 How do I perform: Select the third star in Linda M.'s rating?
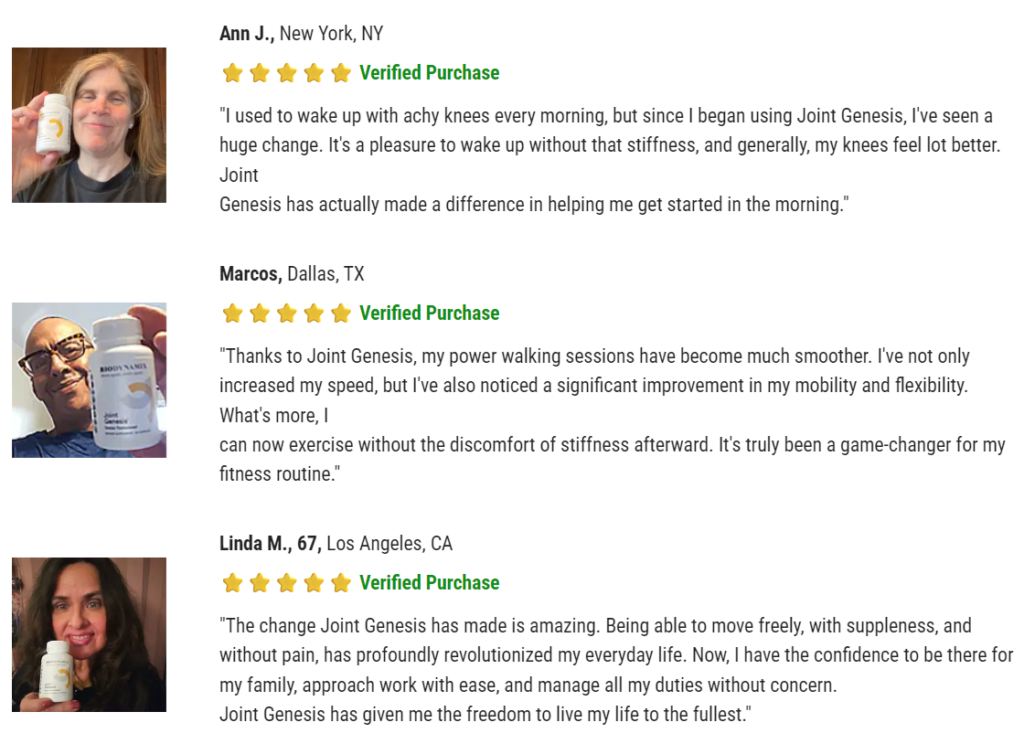point(287,583)
